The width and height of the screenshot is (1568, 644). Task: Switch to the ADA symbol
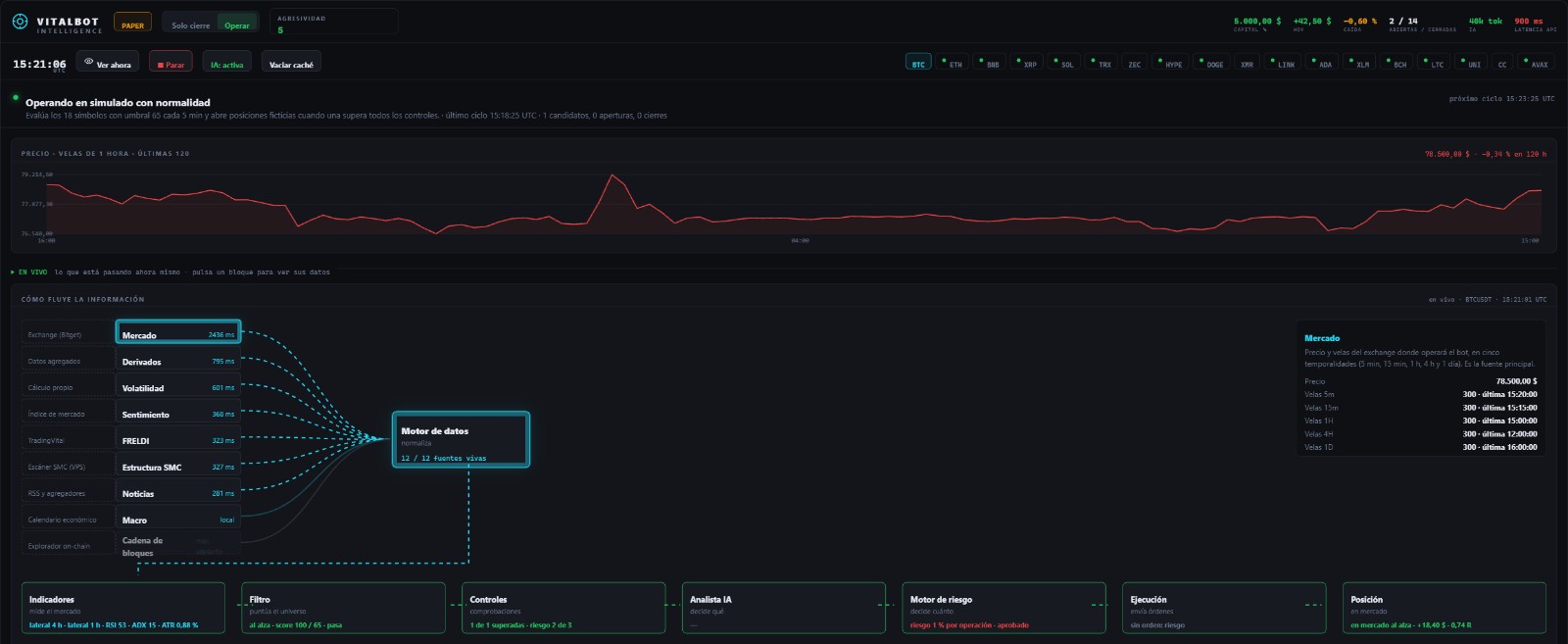(1322, 63)
